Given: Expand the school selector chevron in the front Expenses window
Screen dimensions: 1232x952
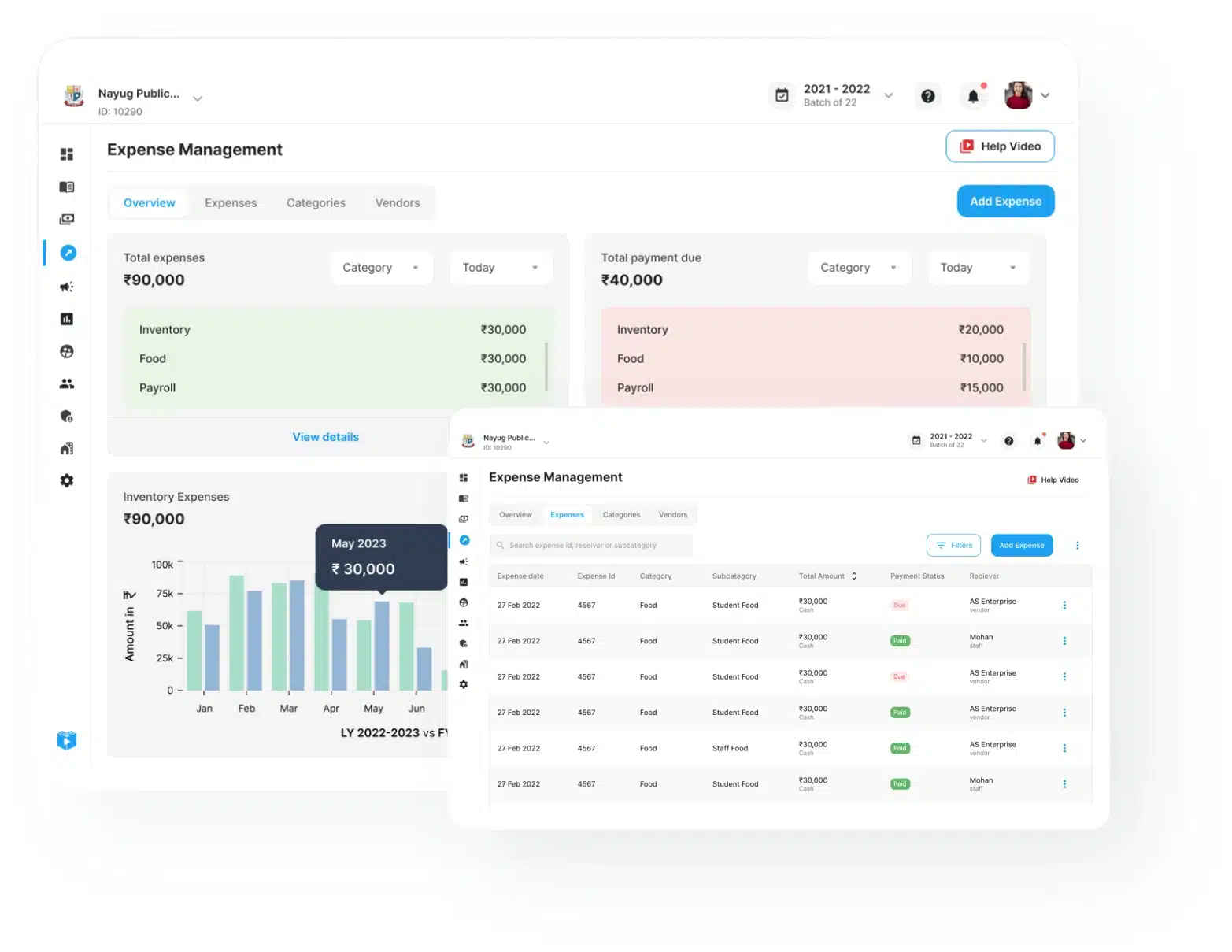Looking at the screenshot, I should (x=546, y=443).
